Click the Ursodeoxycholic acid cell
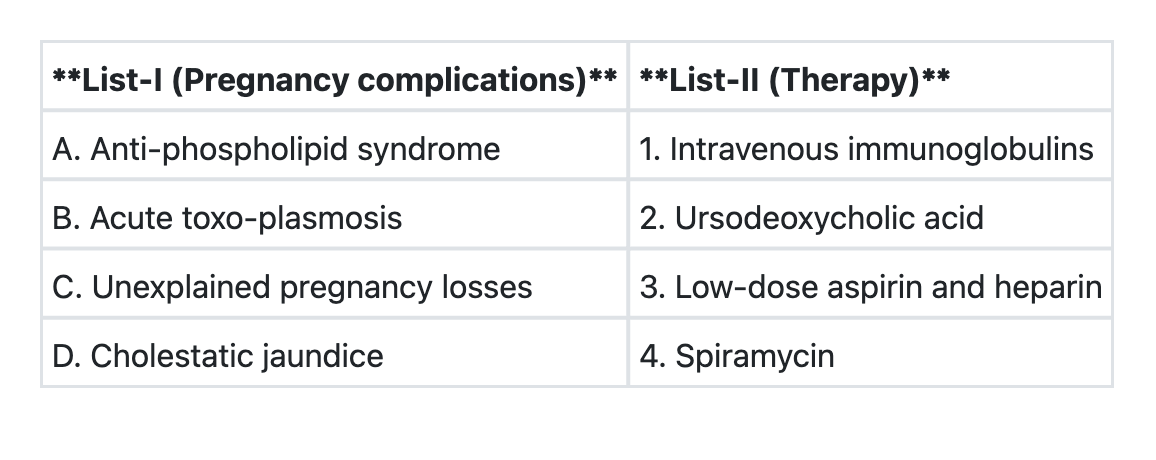 870,218
